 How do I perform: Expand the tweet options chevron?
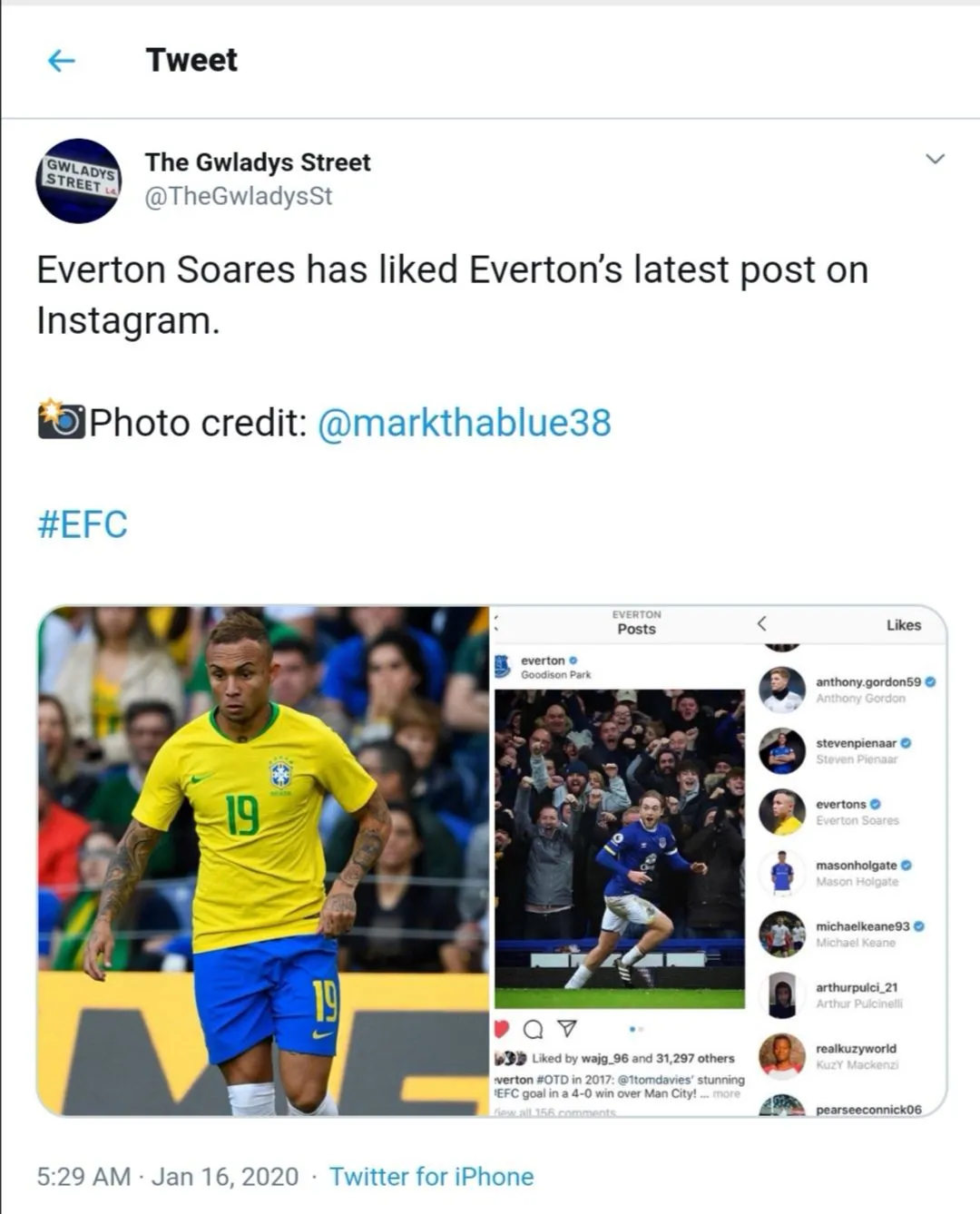(x=935, y=159)
